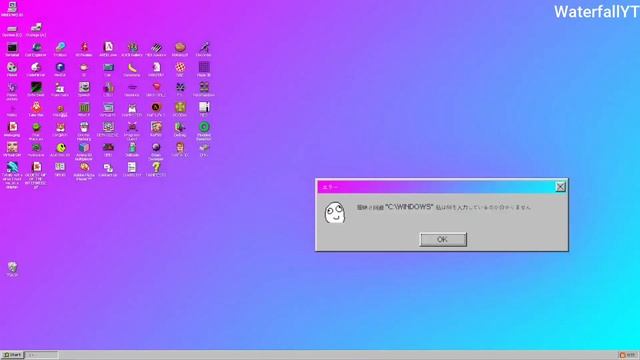
Task: Open the Start menu button
Action: pos(12,355)
